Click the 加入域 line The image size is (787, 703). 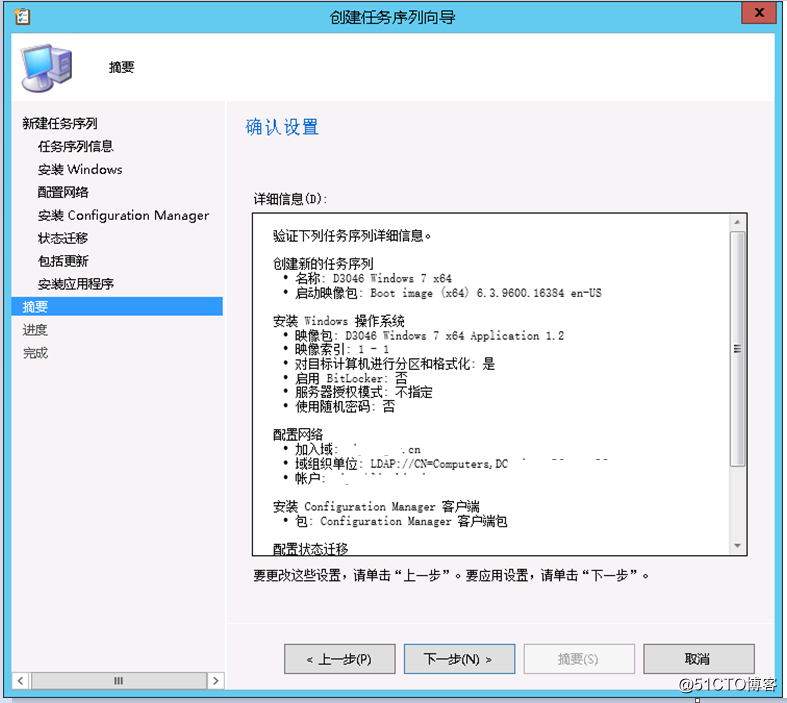click(x=357, y=449)
